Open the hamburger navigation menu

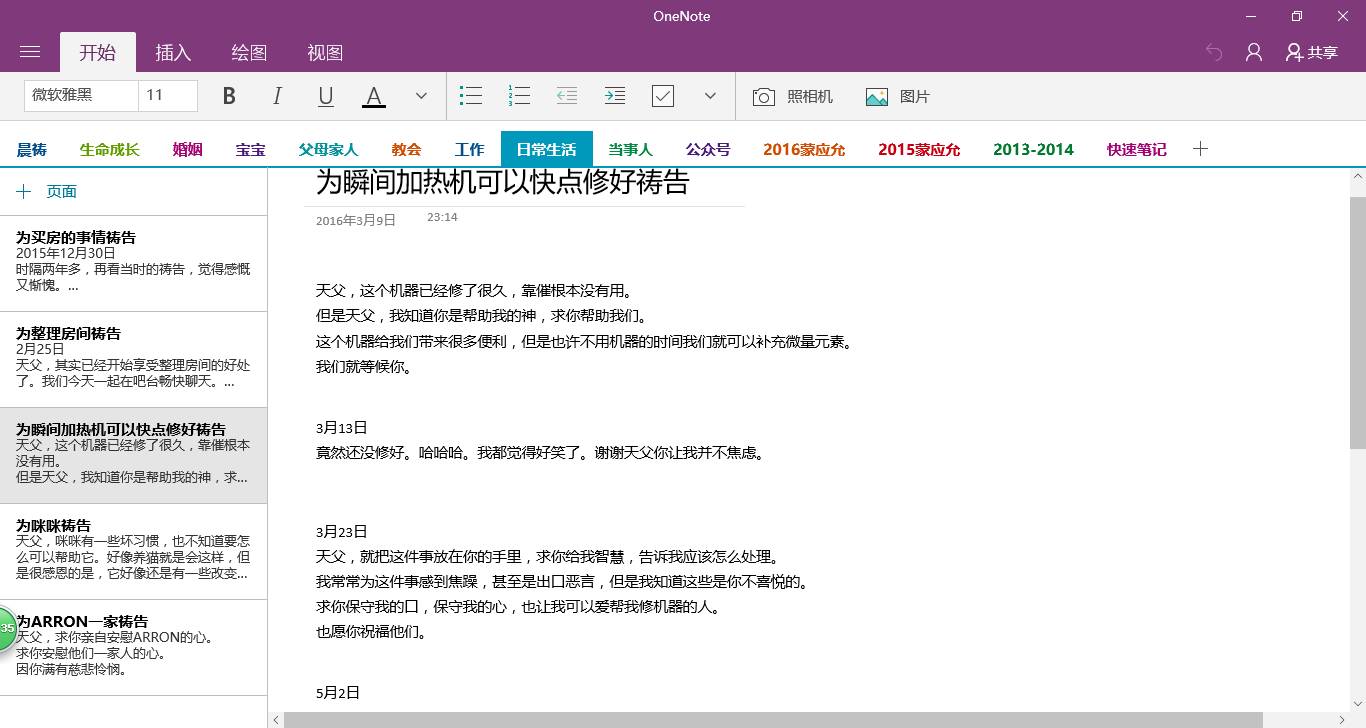click(x=30, y=52)
